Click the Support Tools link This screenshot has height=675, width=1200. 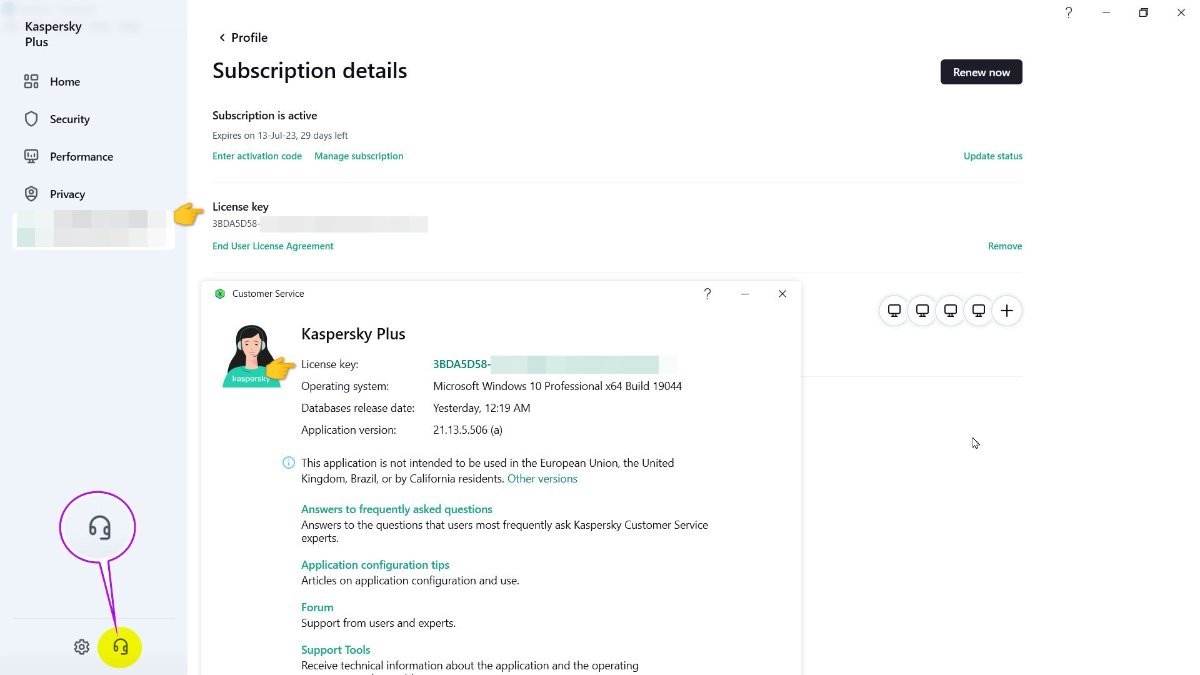point(336,650)
